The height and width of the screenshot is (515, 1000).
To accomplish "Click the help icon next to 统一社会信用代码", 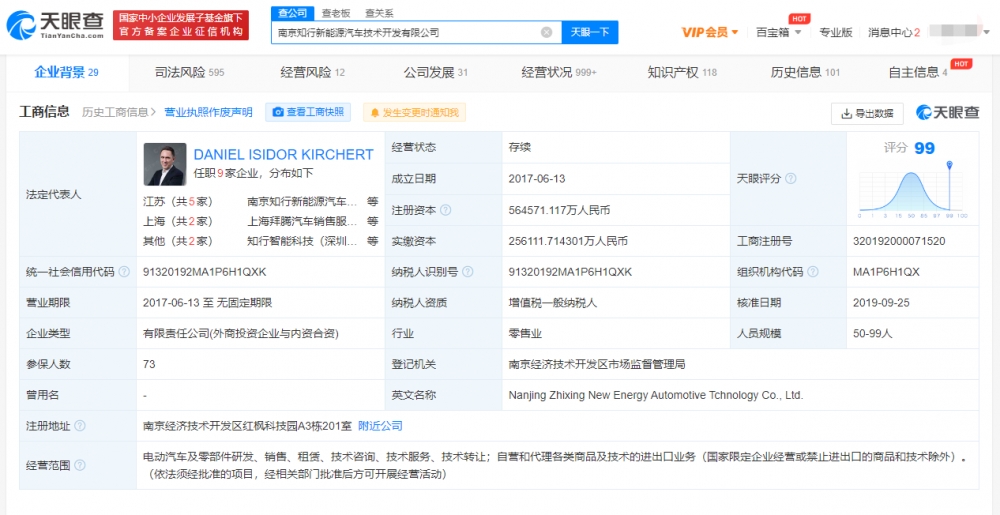I will click(124, 272).
